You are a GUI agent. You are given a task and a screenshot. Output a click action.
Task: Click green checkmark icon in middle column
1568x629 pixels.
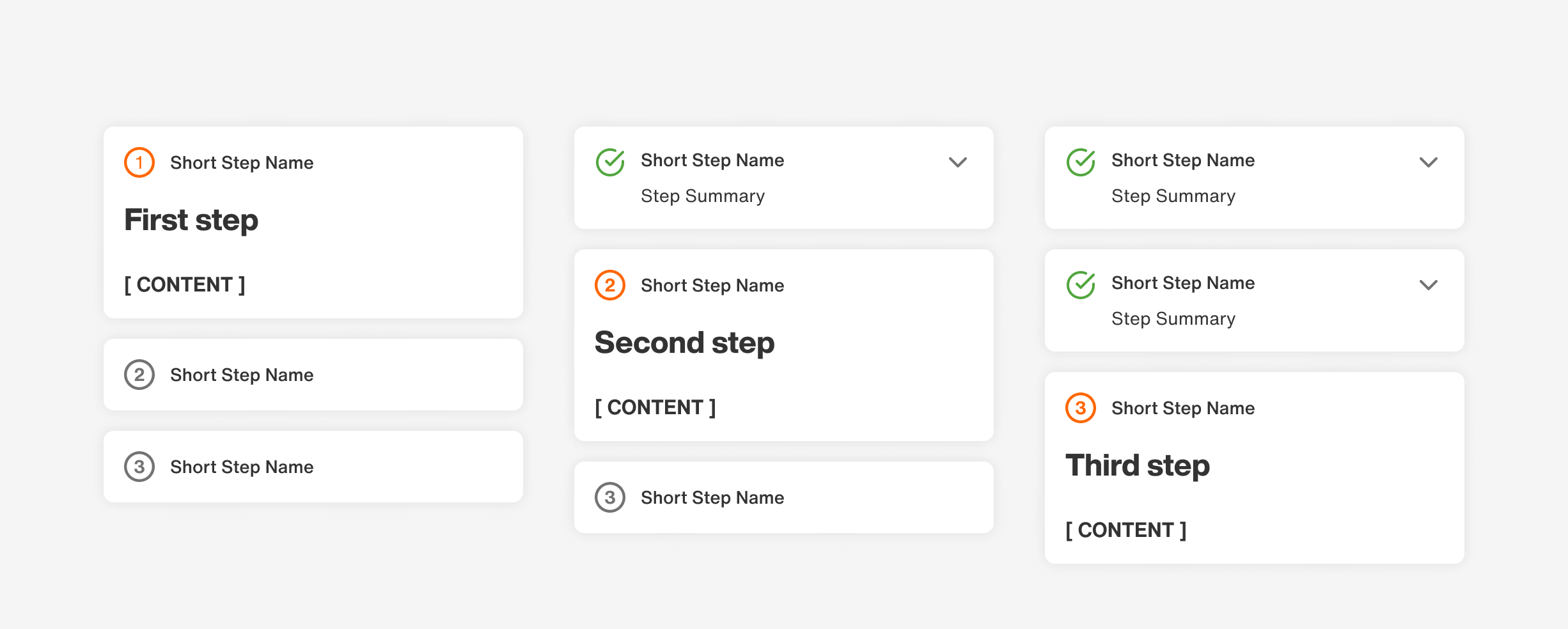tap(610, 162)
